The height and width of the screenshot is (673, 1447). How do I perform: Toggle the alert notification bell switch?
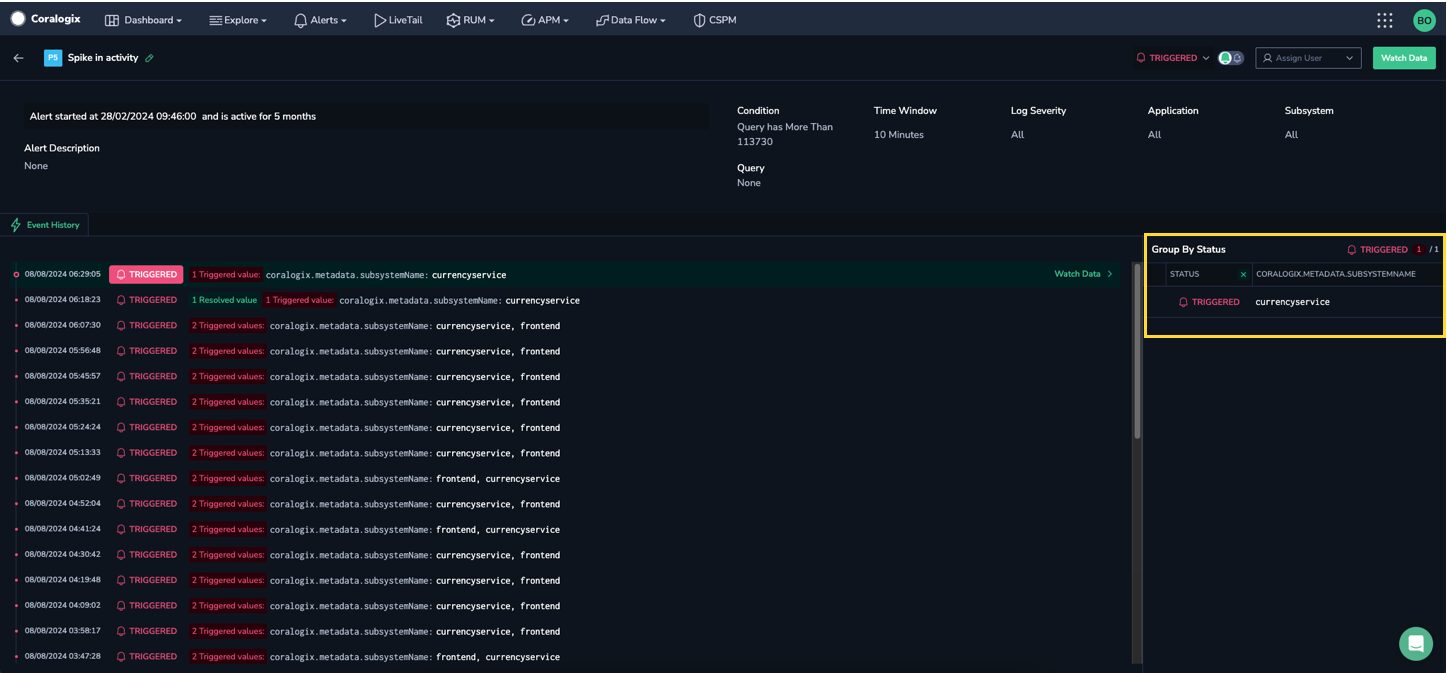(x=1231, y=58)
